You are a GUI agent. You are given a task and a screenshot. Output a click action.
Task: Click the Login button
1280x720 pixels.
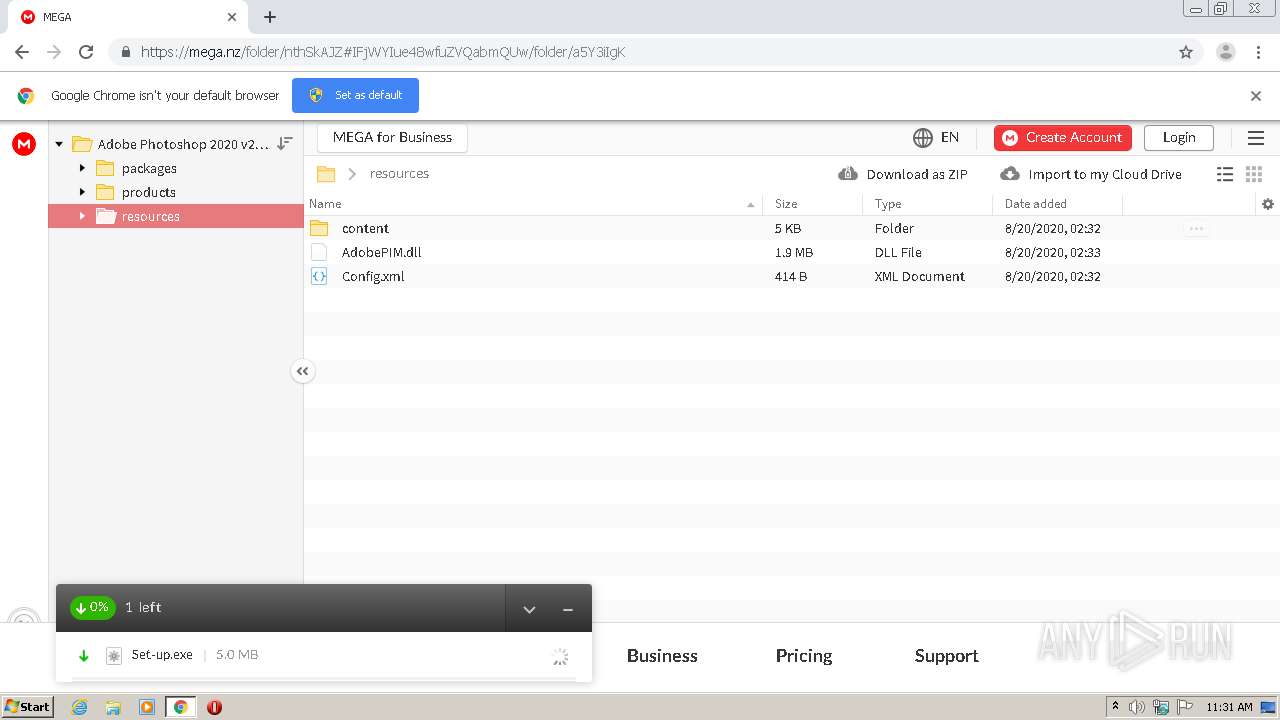click(1179, 138)
